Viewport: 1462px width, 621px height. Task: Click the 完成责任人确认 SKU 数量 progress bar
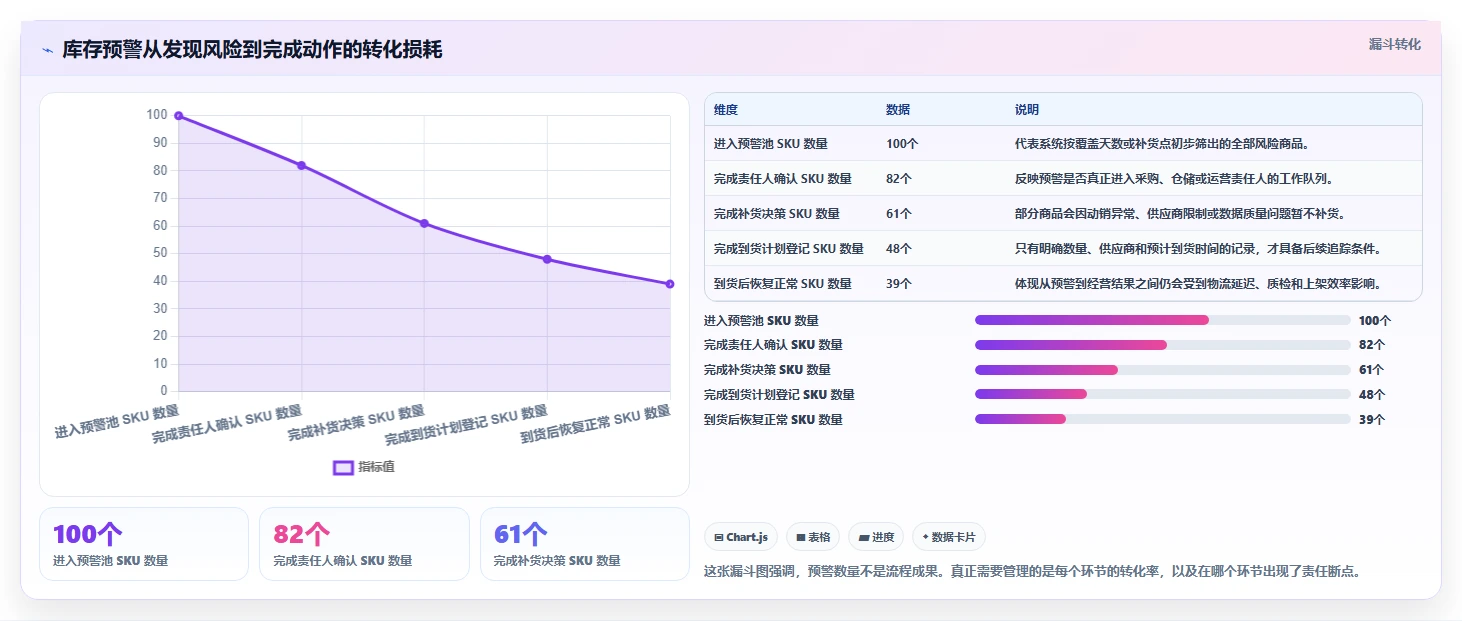[x=1163, y=345]
